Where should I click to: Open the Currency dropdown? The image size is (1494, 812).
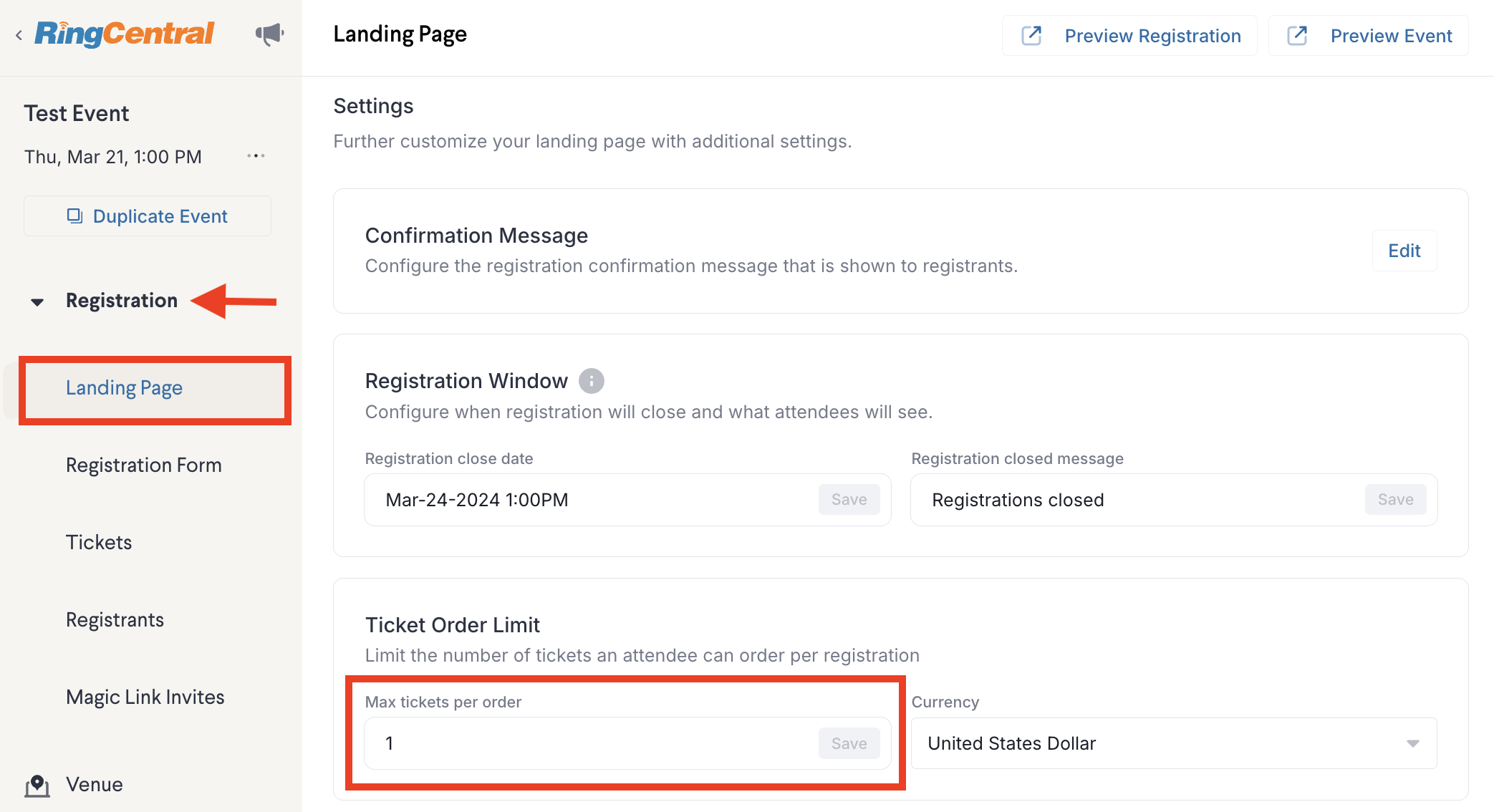pos(1174,743)
